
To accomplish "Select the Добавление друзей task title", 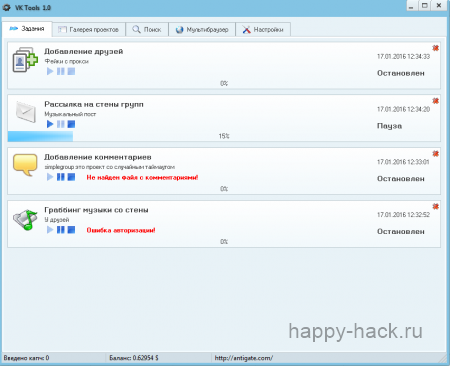I will 84,51.
